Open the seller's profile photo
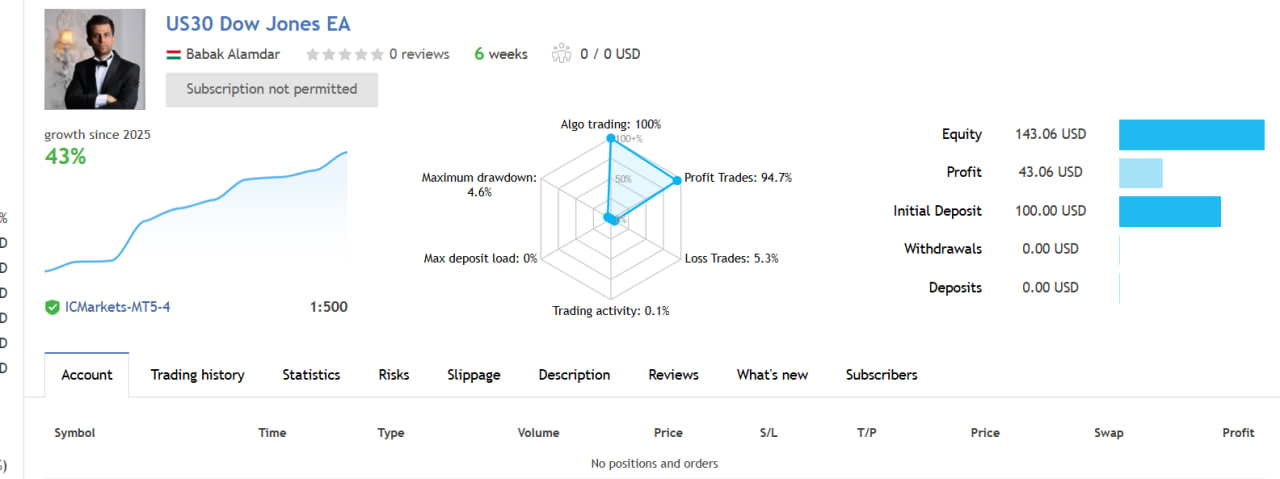The height and width of the screenshot is (479, 1280). pos(95,59)
